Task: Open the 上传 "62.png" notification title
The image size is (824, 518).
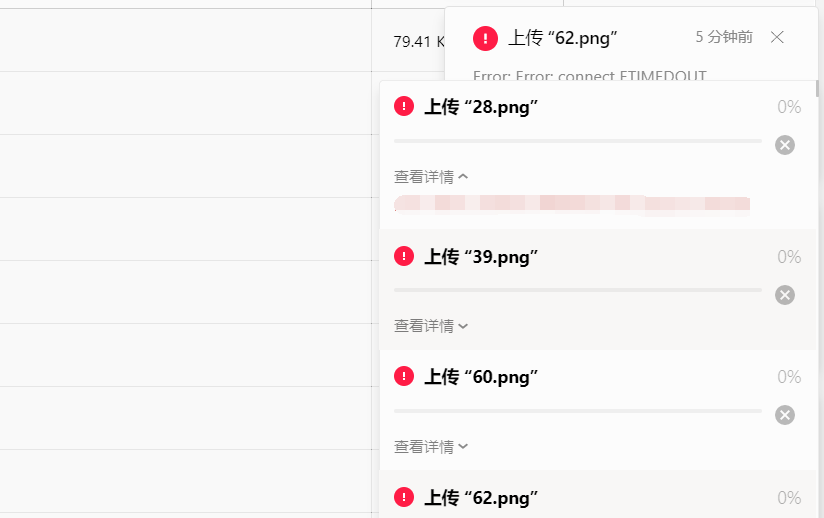Action: pos(562,38)
